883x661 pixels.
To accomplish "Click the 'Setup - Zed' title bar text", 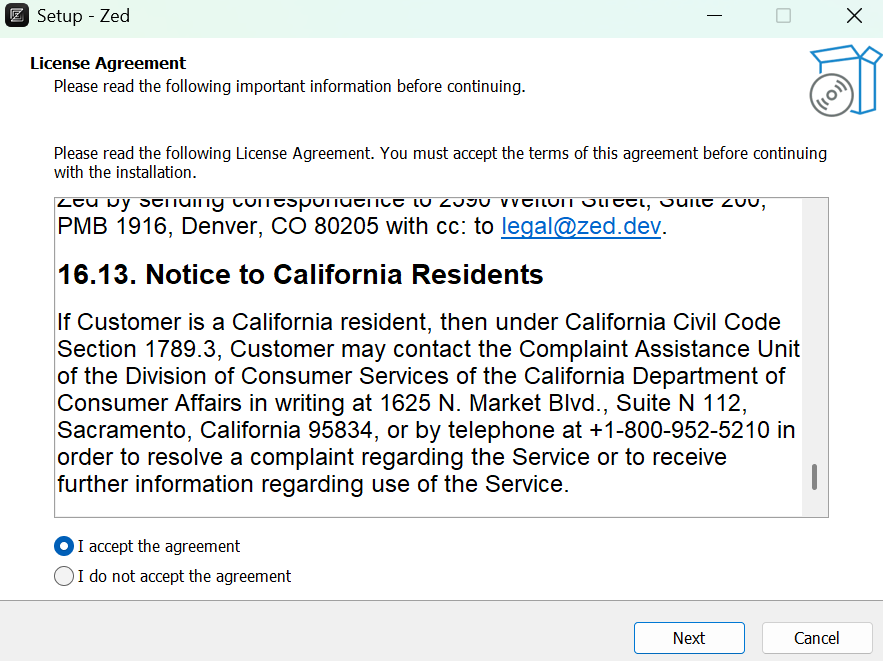I will [83, 16].
